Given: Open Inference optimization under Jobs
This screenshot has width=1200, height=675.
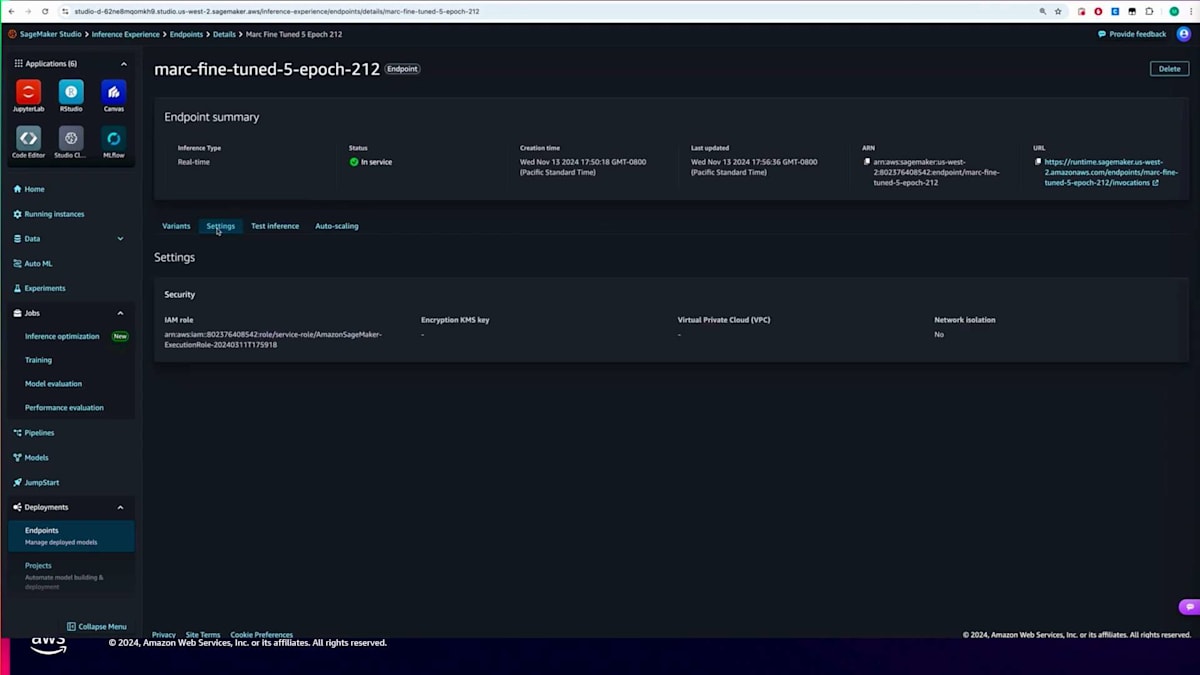Looking at the screenshot, I should pyautogui.click(x=62, y=337).
